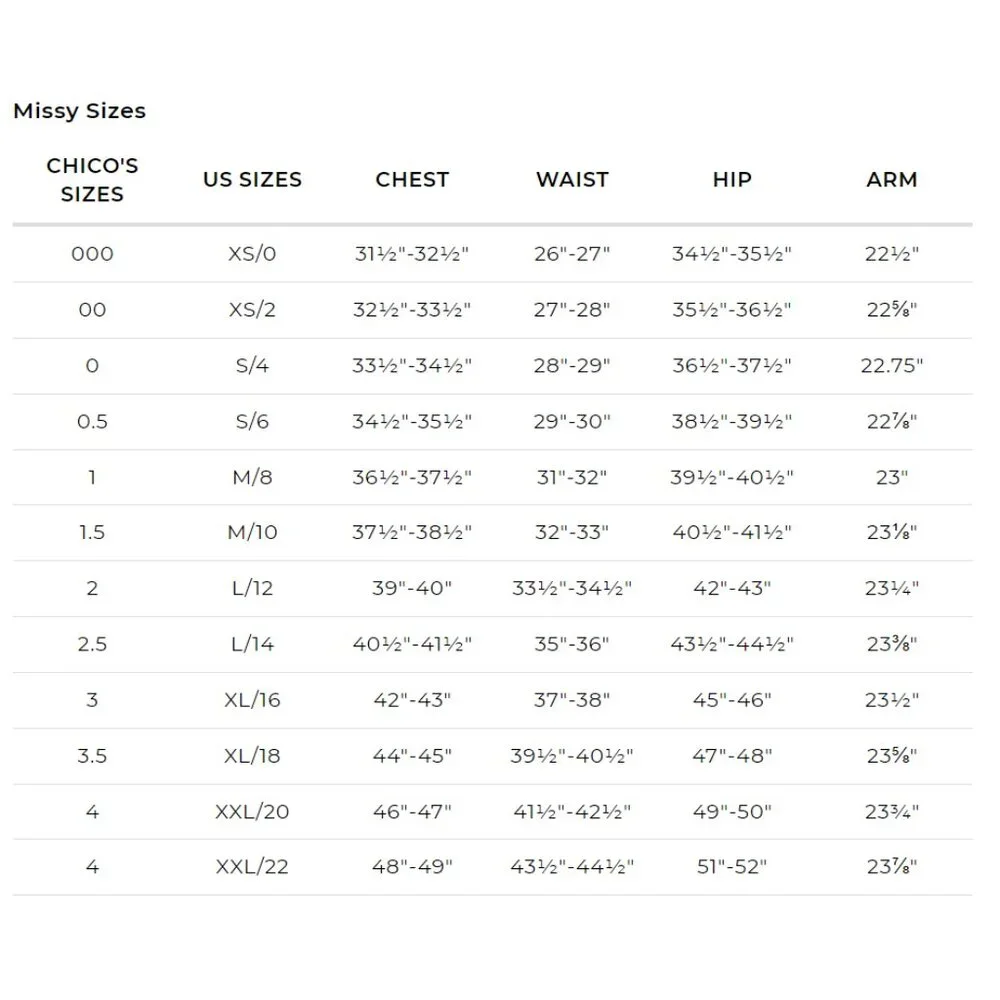Click the ARM column header
This screenshot has height=1000, width=1000.
(892, 180)
